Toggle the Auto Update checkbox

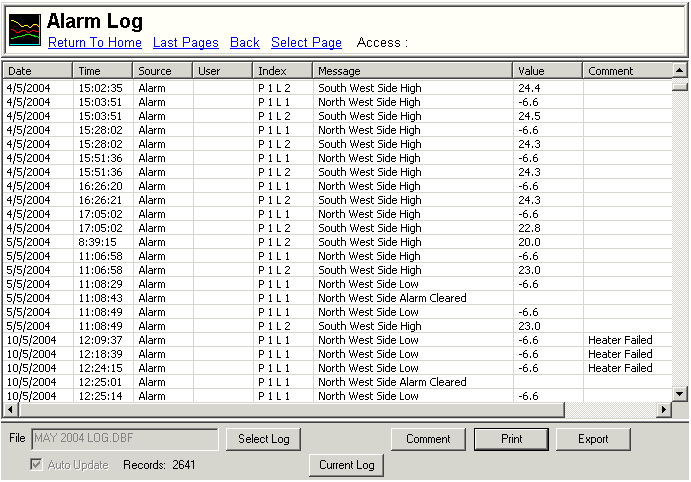[37, 464]
